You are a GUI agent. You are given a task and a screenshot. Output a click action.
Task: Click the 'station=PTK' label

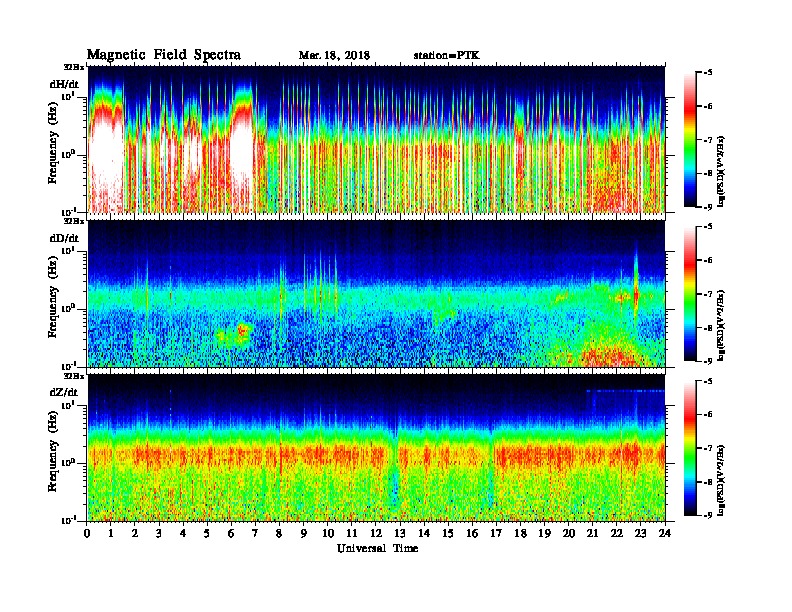(446, 56)
